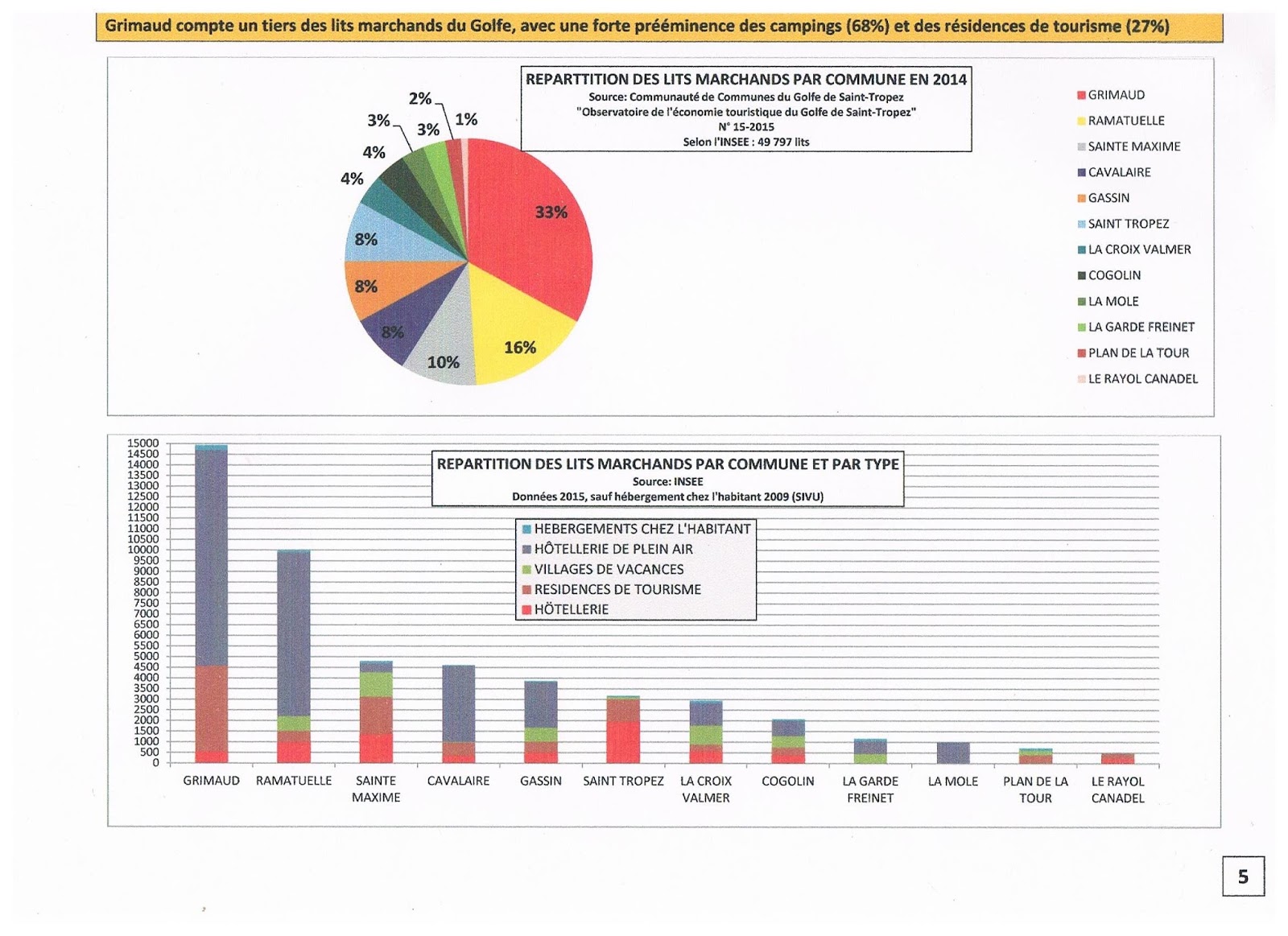Viewport: 1288px width, 936px height.
Task: Click the 5000 y-axis value
Action: point(147,656)
